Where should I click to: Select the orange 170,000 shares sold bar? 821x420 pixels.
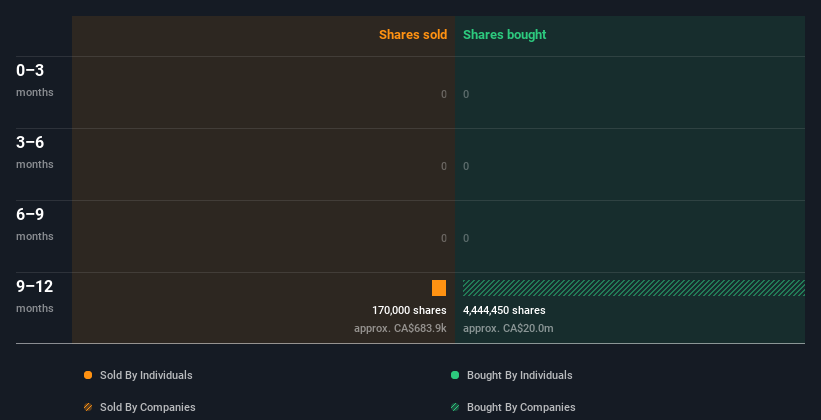click(x=439, y=288)
